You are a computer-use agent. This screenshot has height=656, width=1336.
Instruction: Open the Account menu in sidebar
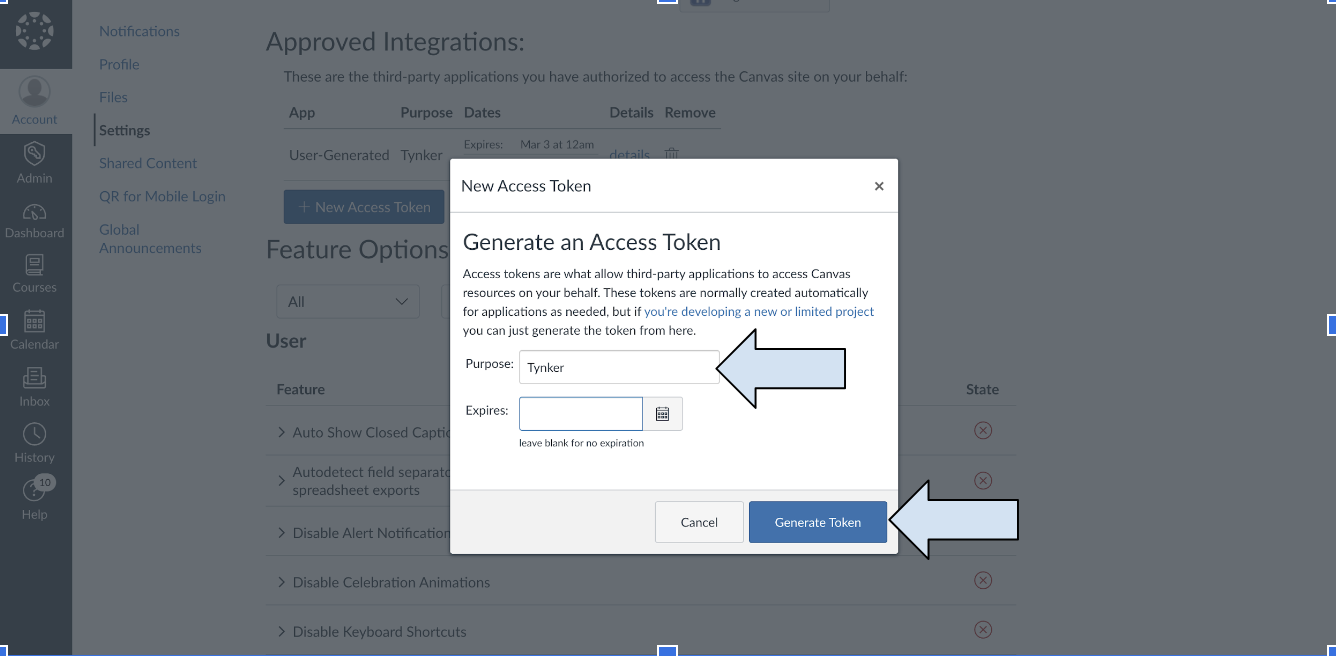pos(35,101)
